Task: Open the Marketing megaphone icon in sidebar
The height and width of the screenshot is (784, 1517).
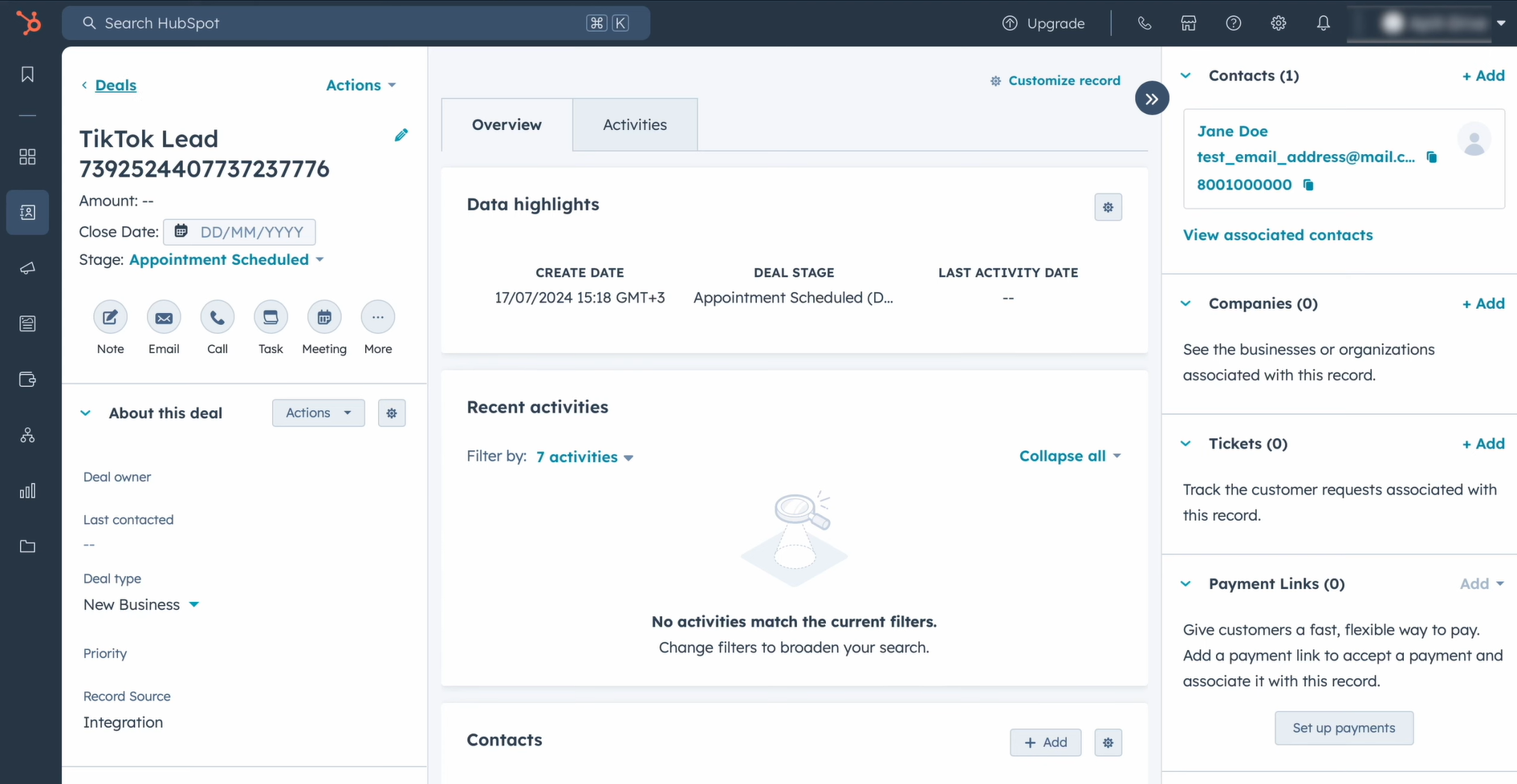Action: [x=27, y=268]
